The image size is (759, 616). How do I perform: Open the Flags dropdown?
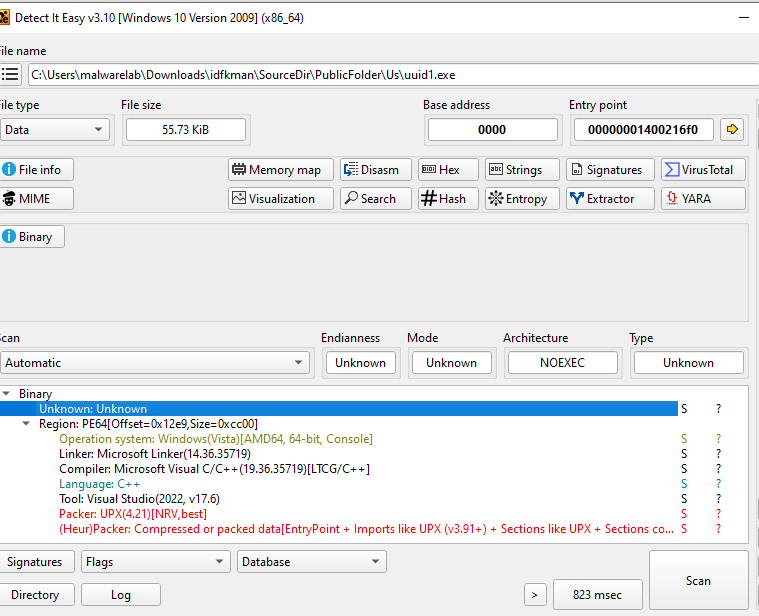154,562
